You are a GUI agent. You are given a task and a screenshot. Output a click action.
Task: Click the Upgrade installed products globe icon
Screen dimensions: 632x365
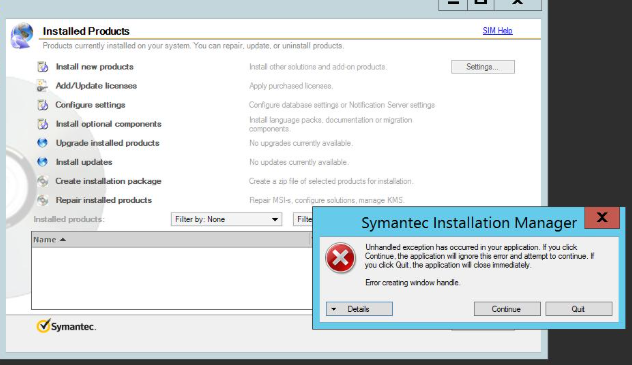tap(42, 143)
